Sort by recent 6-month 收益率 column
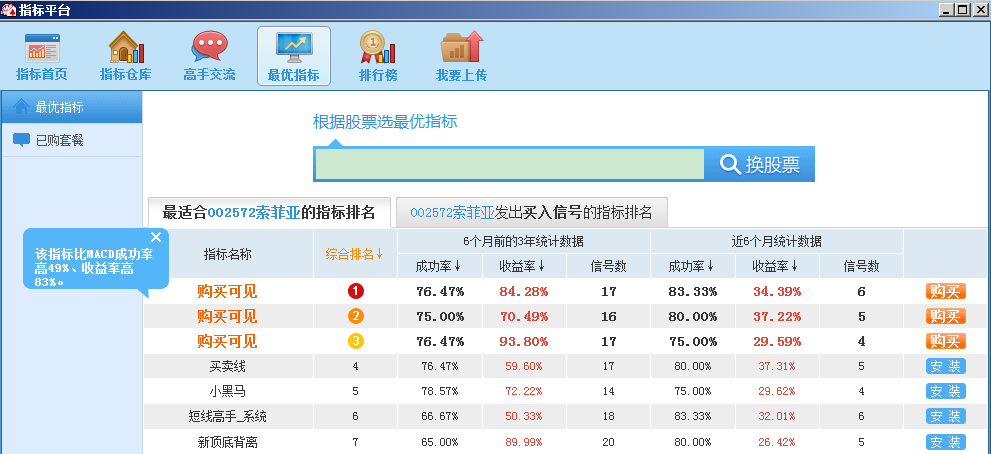991x454 pixels. pyautogui.click(x=775, y=266)
